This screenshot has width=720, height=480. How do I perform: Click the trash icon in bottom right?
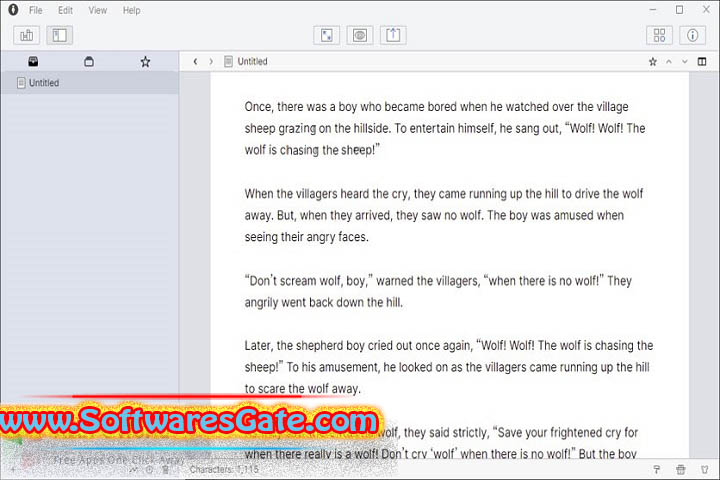coord(681,469)
